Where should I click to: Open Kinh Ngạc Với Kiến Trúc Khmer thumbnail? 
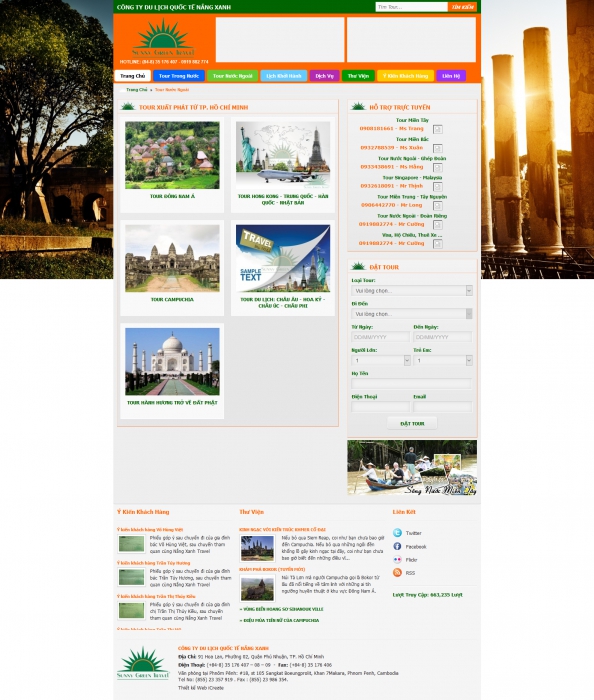(258, 548)
